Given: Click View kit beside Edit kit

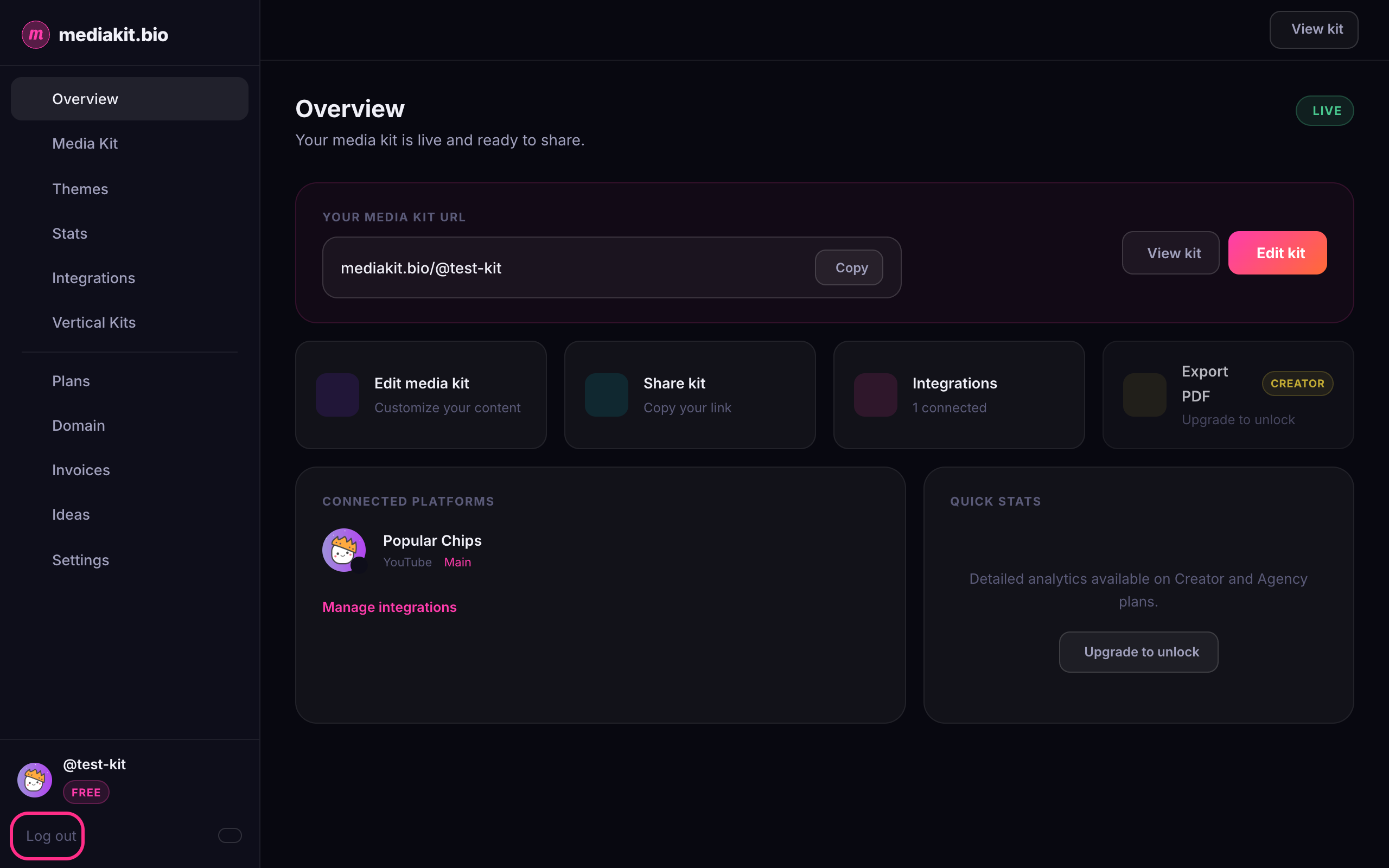Looking at the screenshot, I should (x=1171, y=253).
